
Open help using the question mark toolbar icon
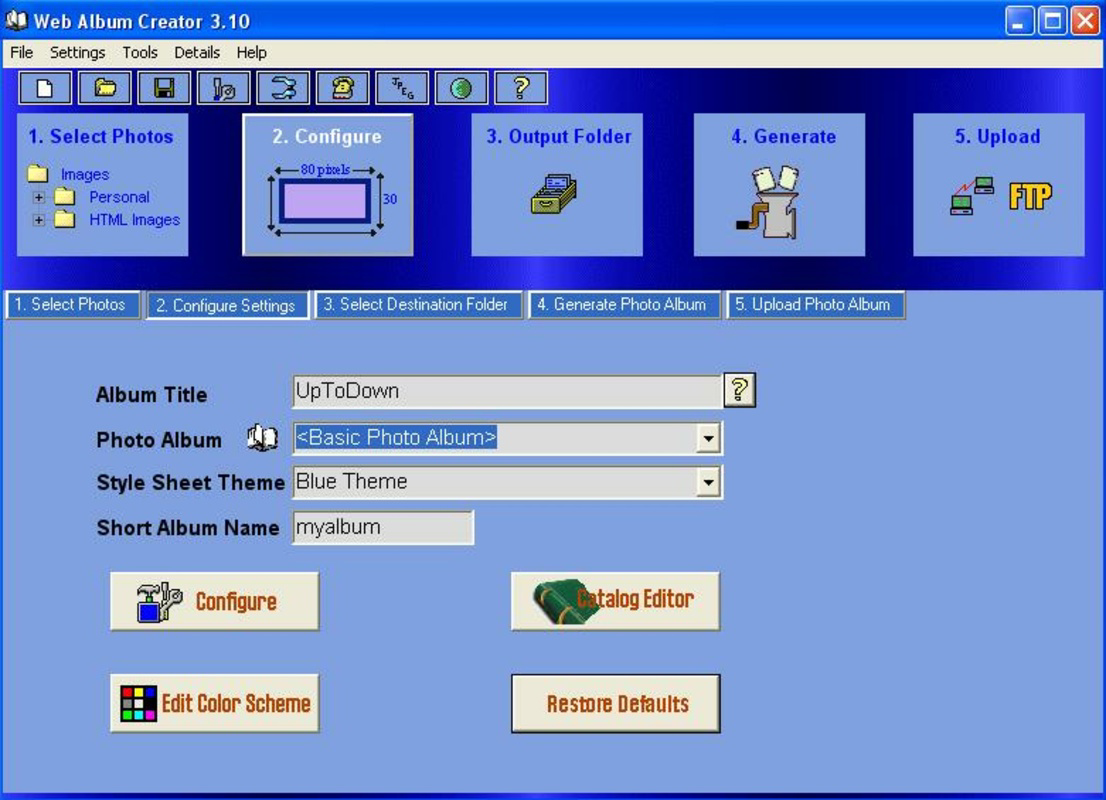[521, 88]
